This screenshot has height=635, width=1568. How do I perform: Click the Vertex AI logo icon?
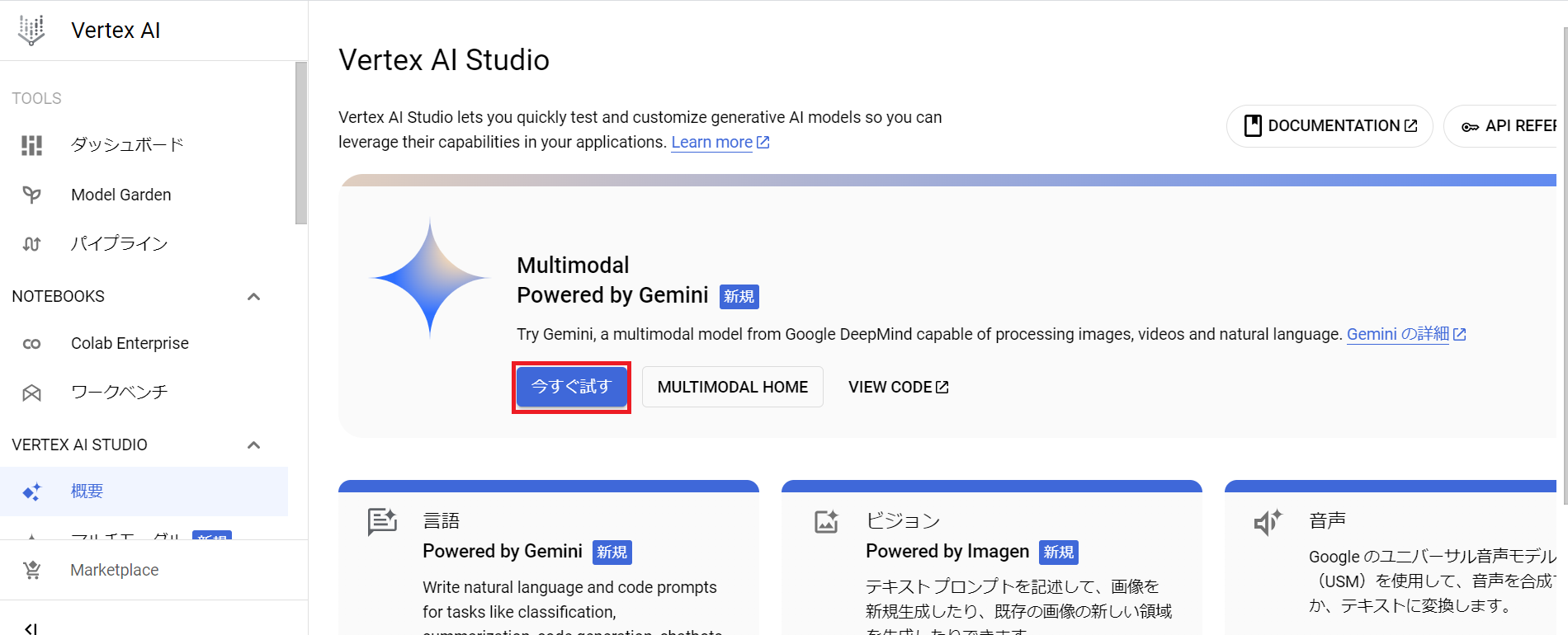[x=31, y=31]
